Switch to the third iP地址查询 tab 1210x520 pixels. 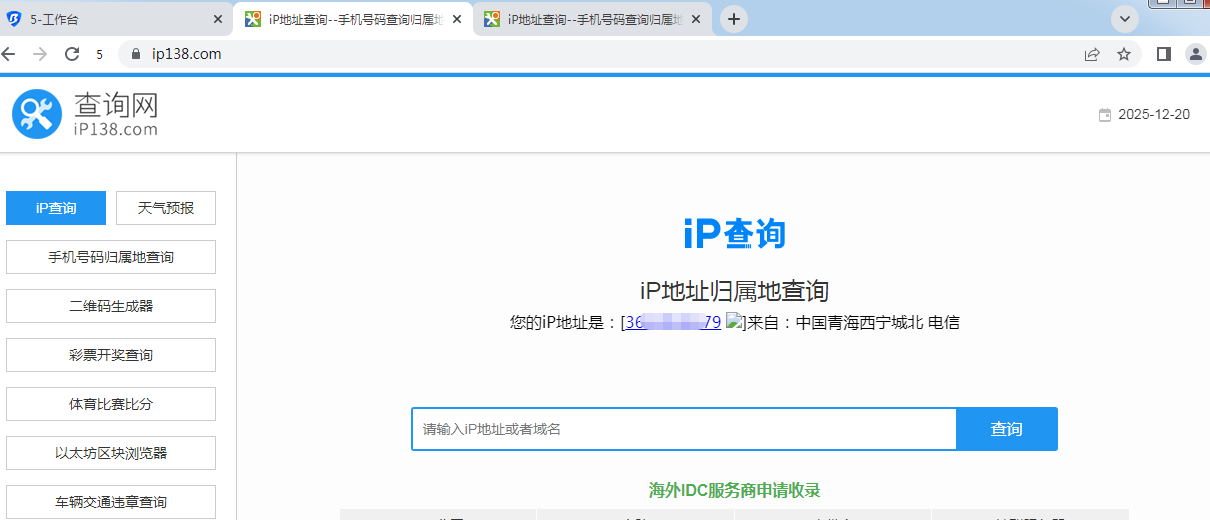tap(592, 19)
